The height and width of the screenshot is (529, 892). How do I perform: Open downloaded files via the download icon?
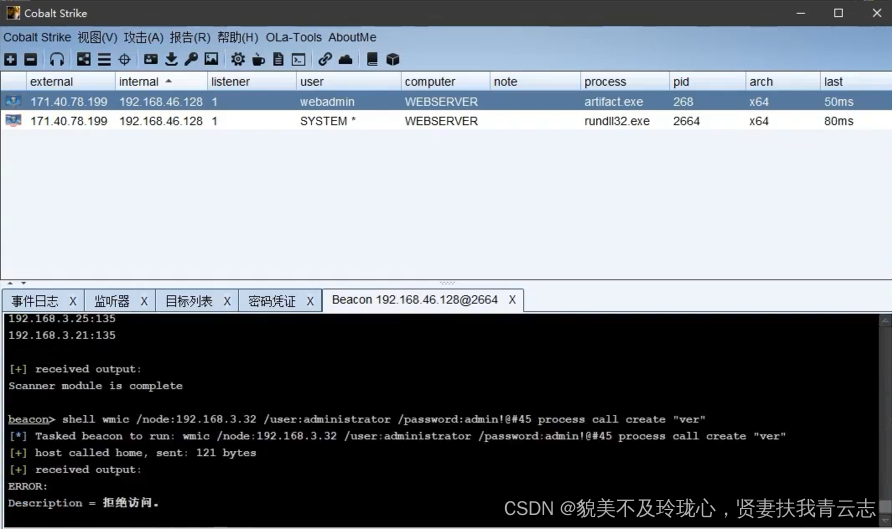point(171,59)
